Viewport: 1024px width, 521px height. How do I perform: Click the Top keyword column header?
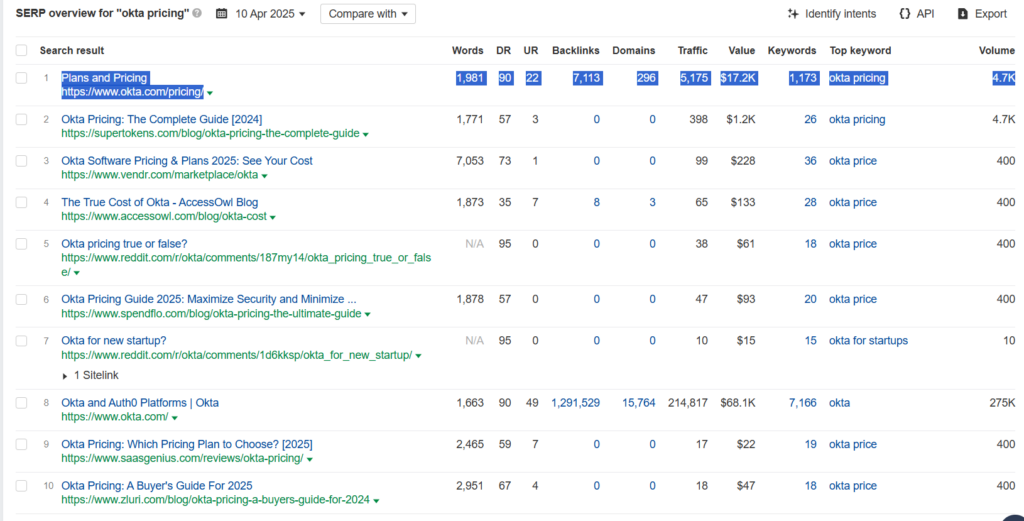click(x=860, y=50)
